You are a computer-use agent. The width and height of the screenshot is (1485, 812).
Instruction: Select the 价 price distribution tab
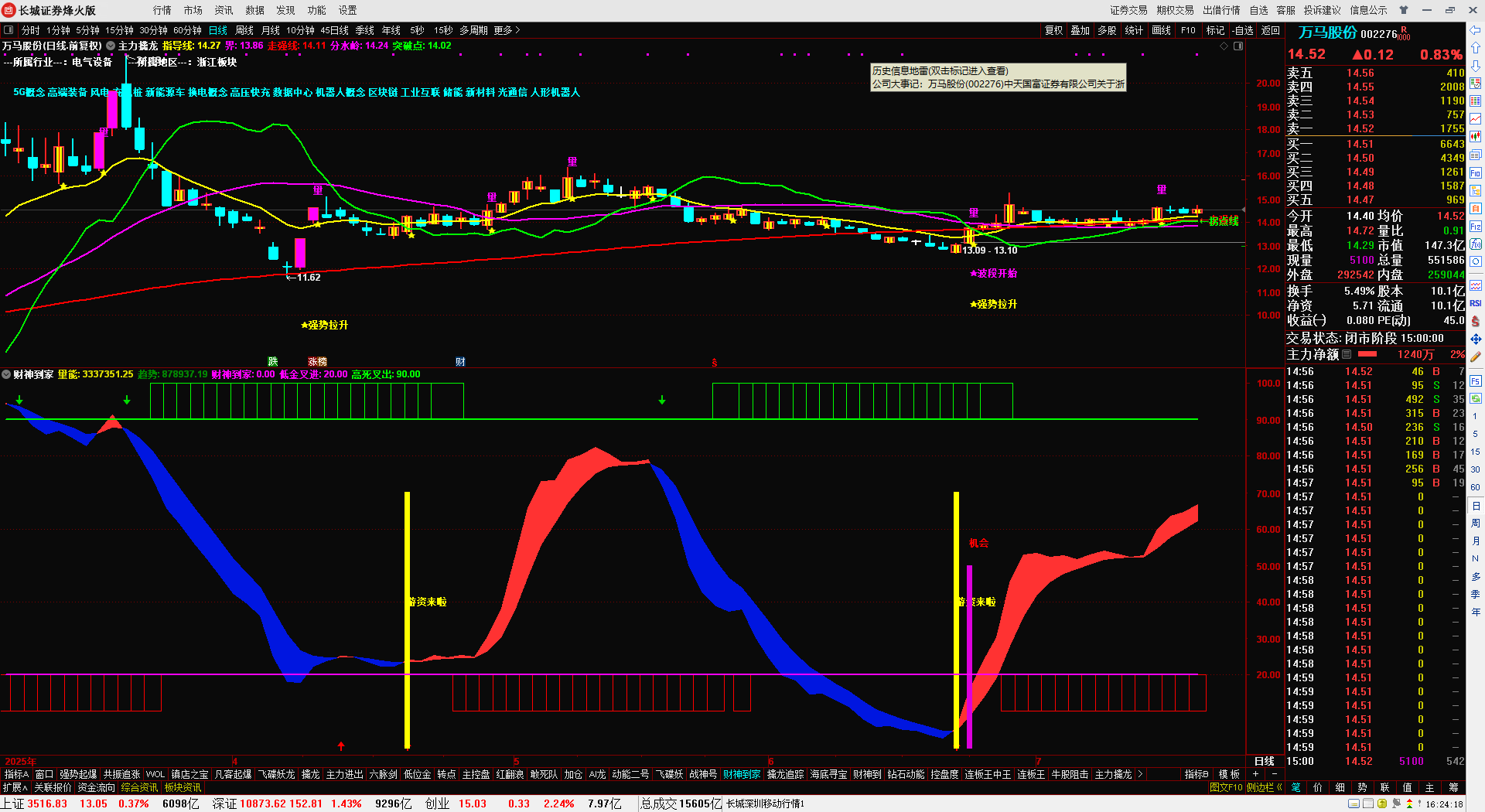tap(1318, 787)
